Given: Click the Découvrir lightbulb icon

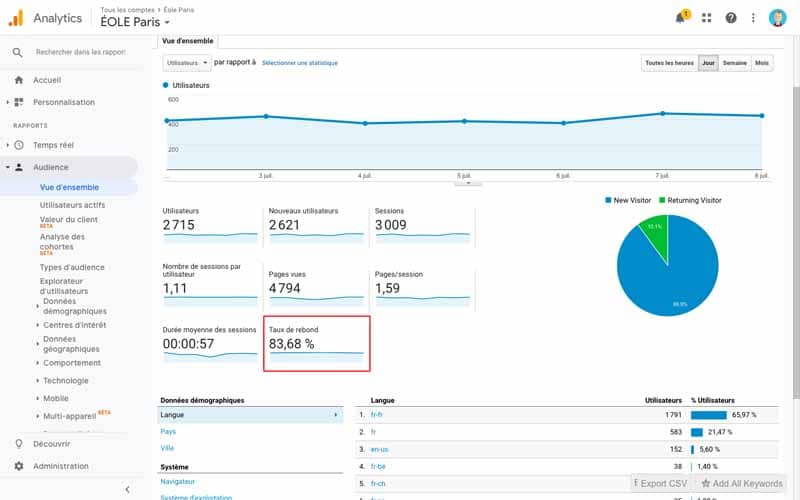Looking at the screenshot, I should (19, 444).
